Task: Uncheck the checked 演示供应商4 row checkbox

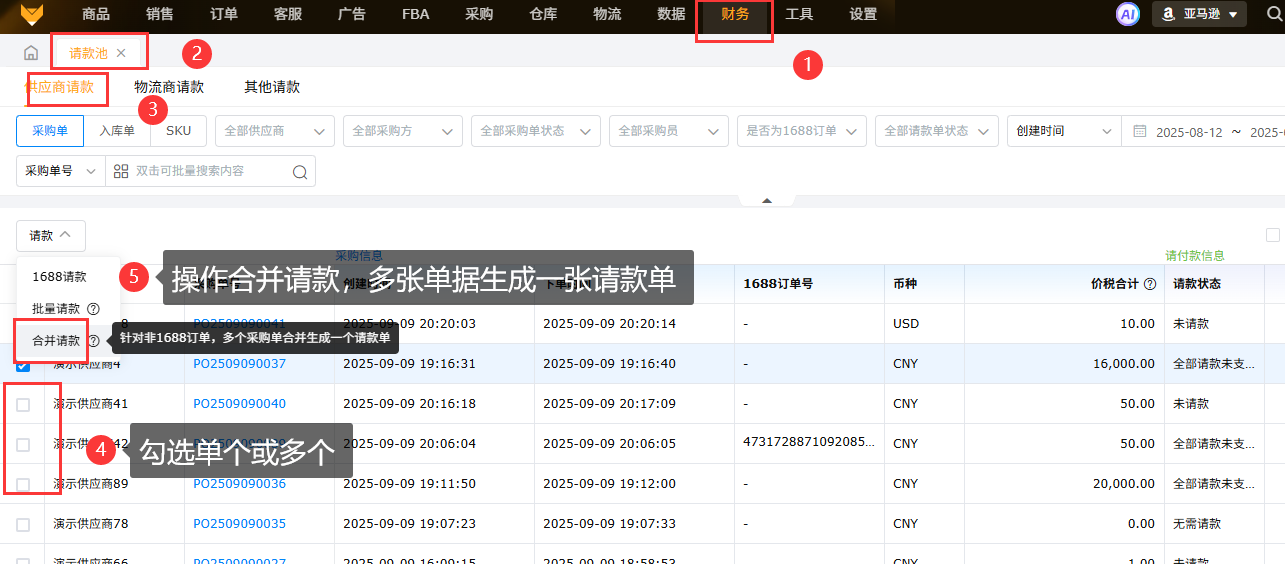Action: pos(23,365)
